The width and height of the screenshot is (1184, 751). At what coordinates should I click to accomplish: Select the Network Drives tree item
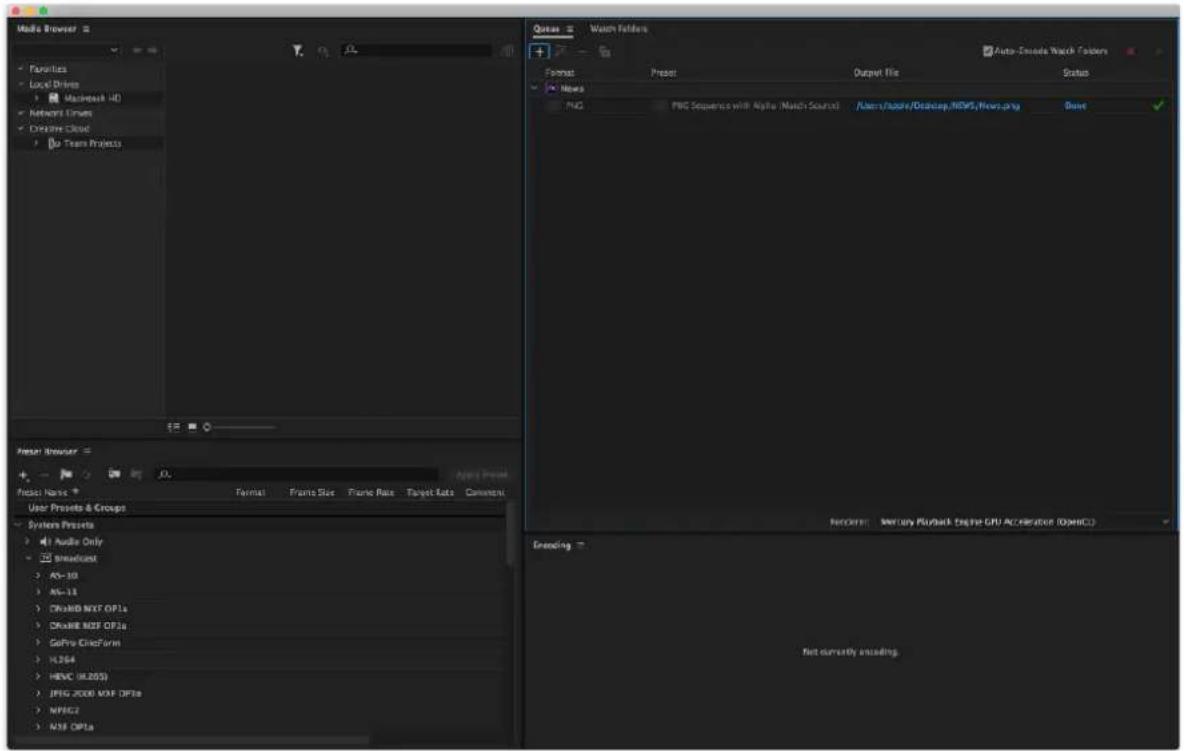click(x=60, y=113)
